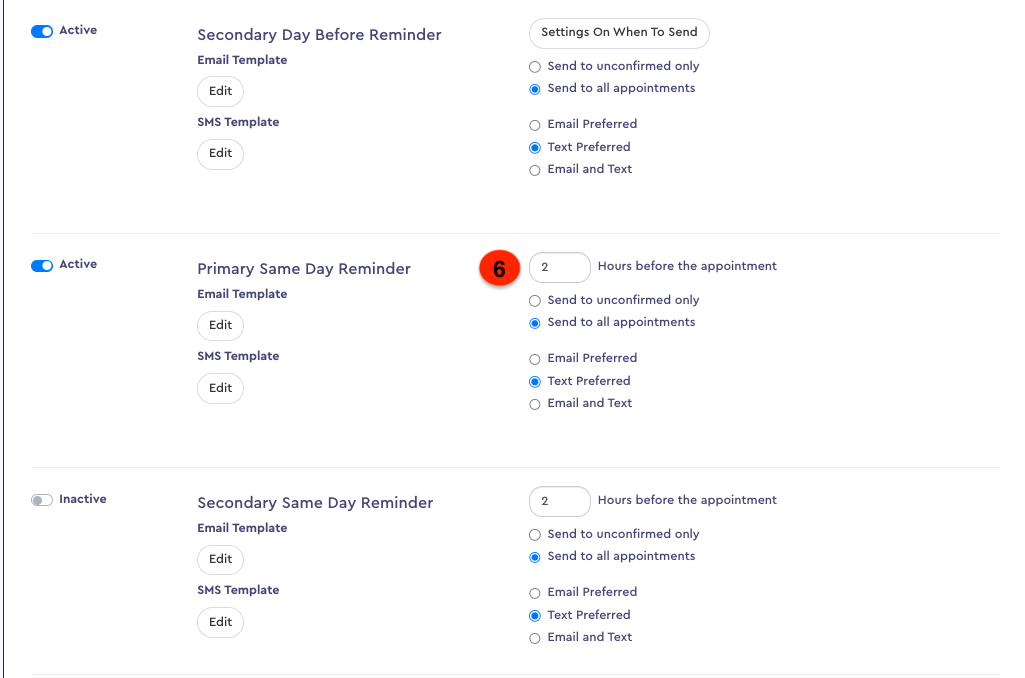Choose Email and Text for Primary Same Day Reminder

click(534, 403)
